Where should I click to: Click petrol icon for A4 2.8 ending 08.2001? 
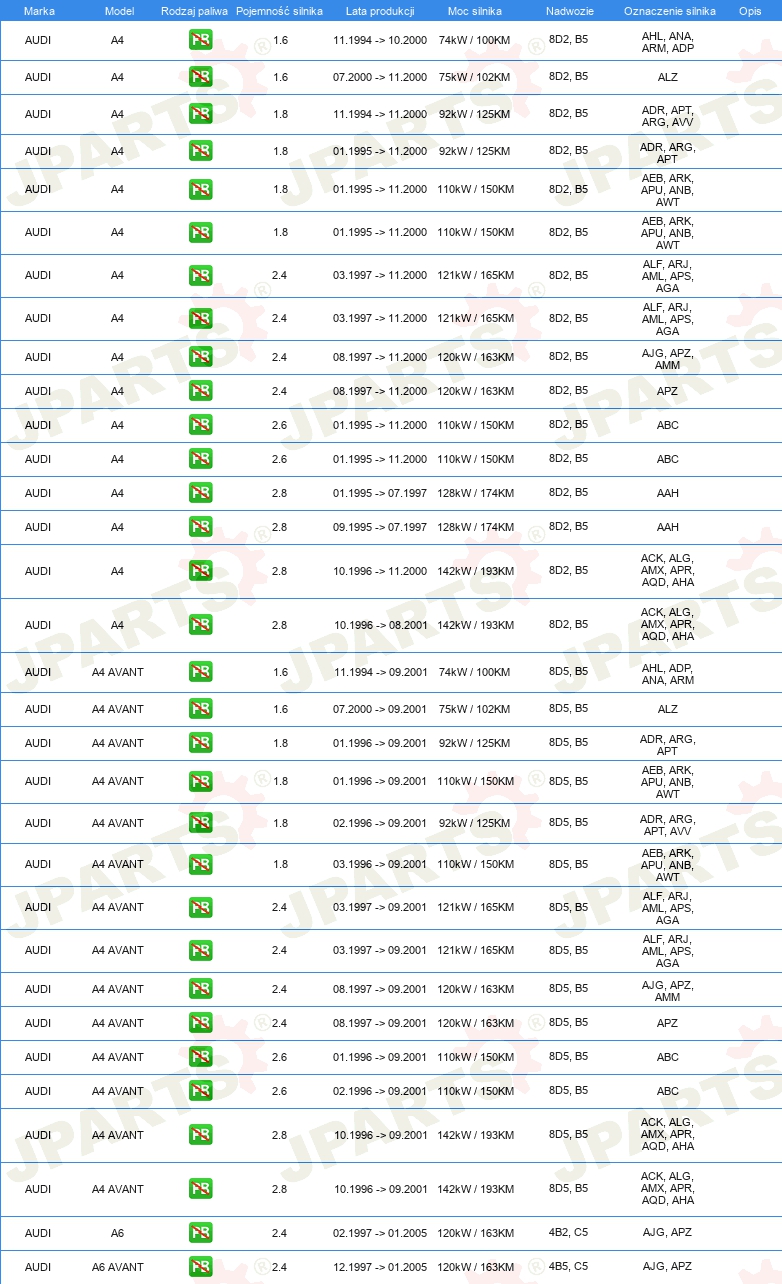[x=200, y=624]
